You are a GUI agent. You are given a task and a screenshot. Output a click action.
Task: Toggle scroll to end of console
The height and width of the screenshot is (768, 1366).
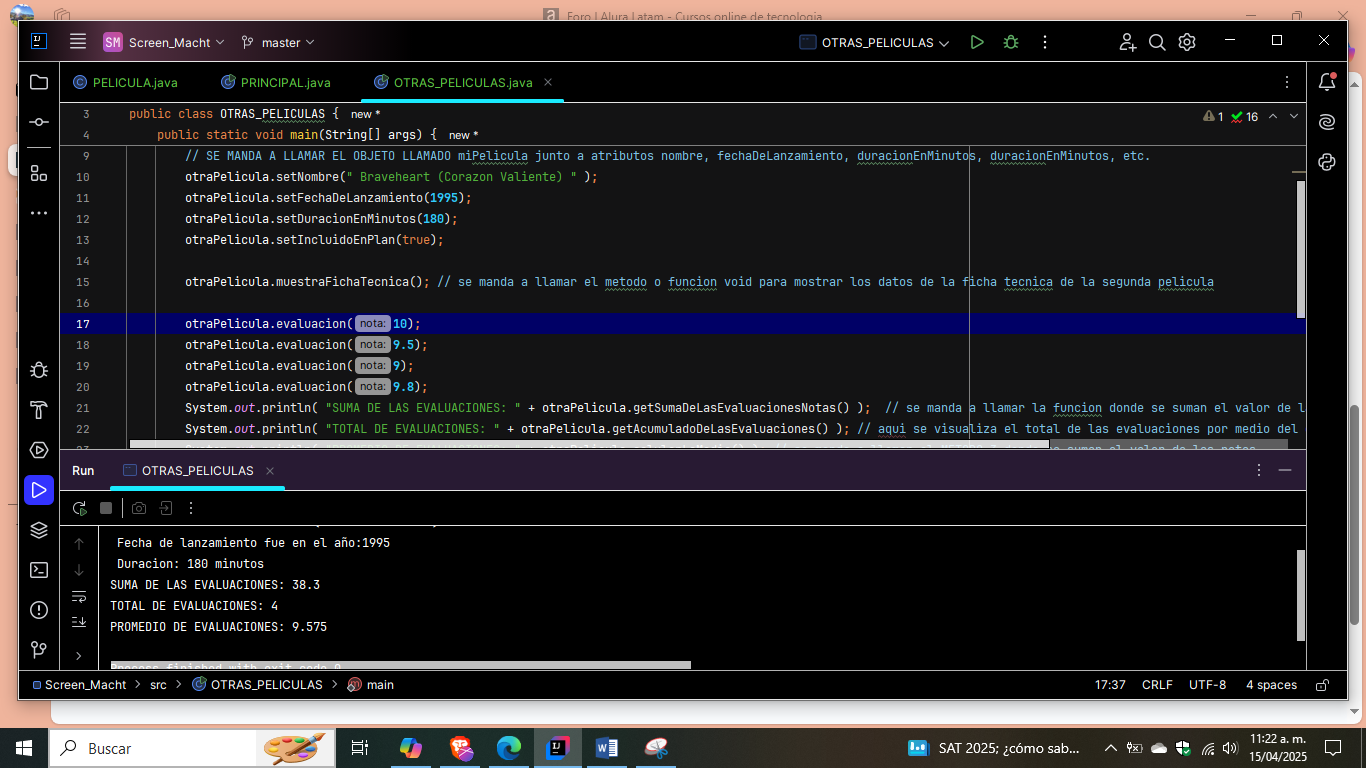click(79, 622)
